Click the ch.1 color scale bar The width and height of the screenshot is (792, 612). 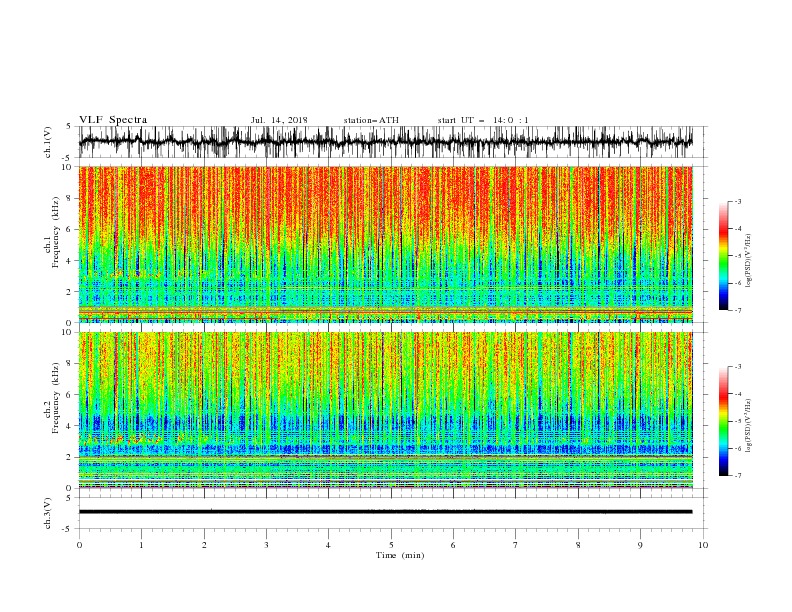tap(723, 256)
